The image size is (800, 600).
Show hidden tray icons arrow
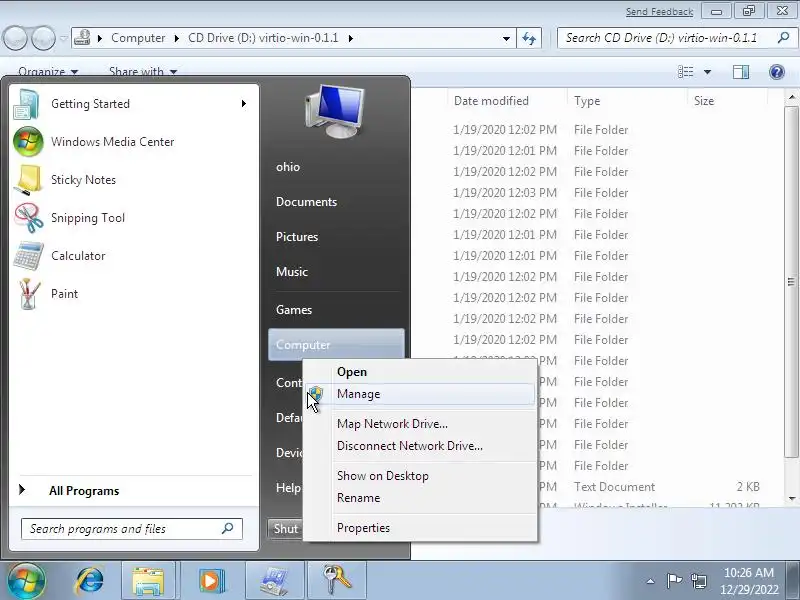(651, 581)
